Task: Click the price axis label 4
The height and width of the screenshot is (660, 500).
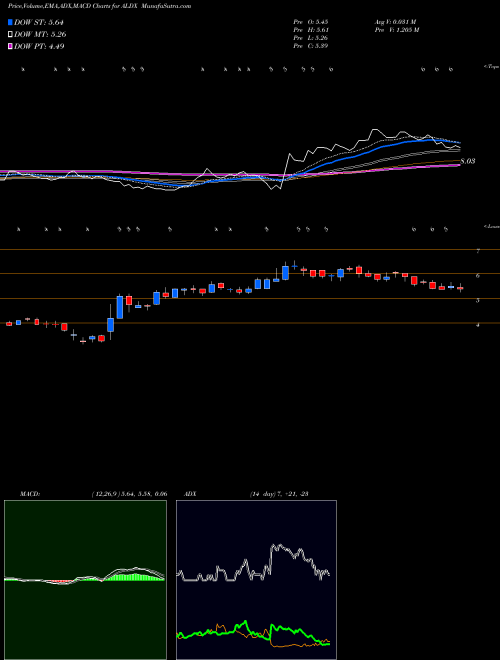Action: [478, 325]
